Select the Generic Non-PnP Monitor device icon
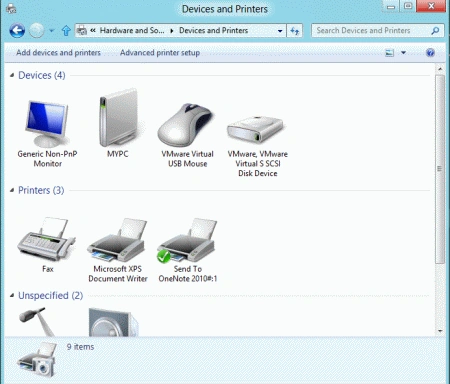Image resolution: width=450 pixels, height=384 pixels. 47,123
